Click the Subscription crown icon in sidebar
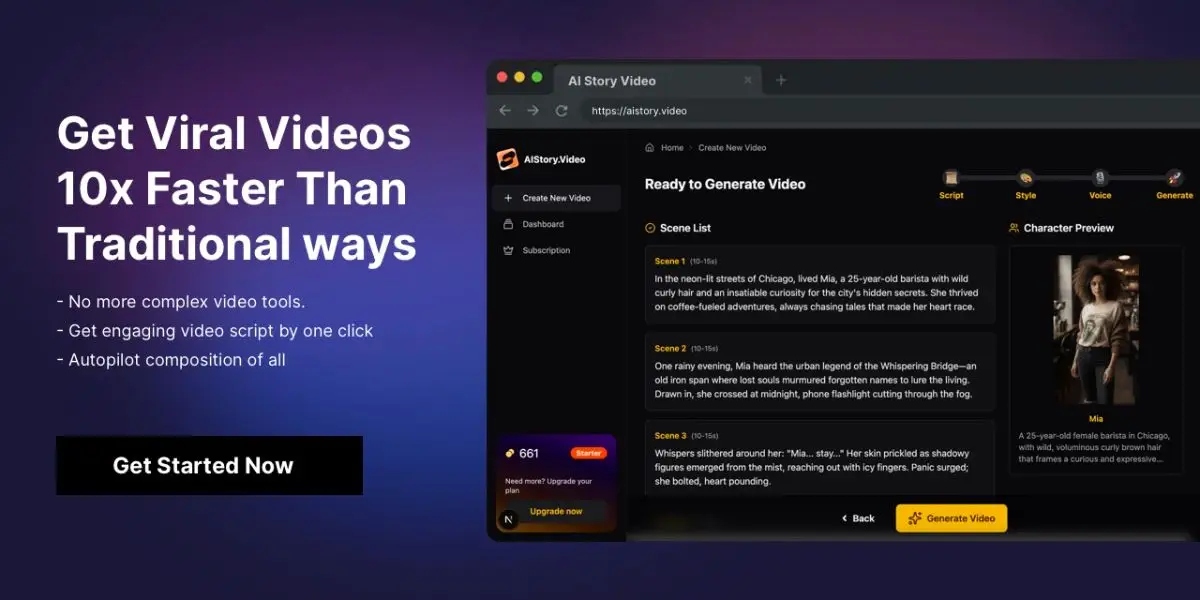Image resolution: width=1200 pixels, height=600 pixels. pos(508,250)
